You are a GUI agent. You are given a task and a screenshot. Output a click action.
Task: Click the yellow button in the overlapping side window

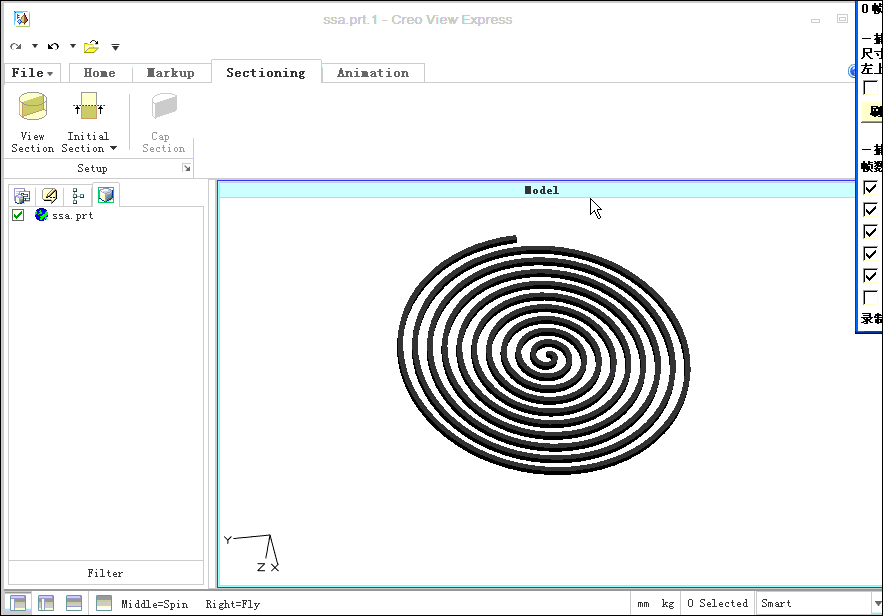[872, 111]
